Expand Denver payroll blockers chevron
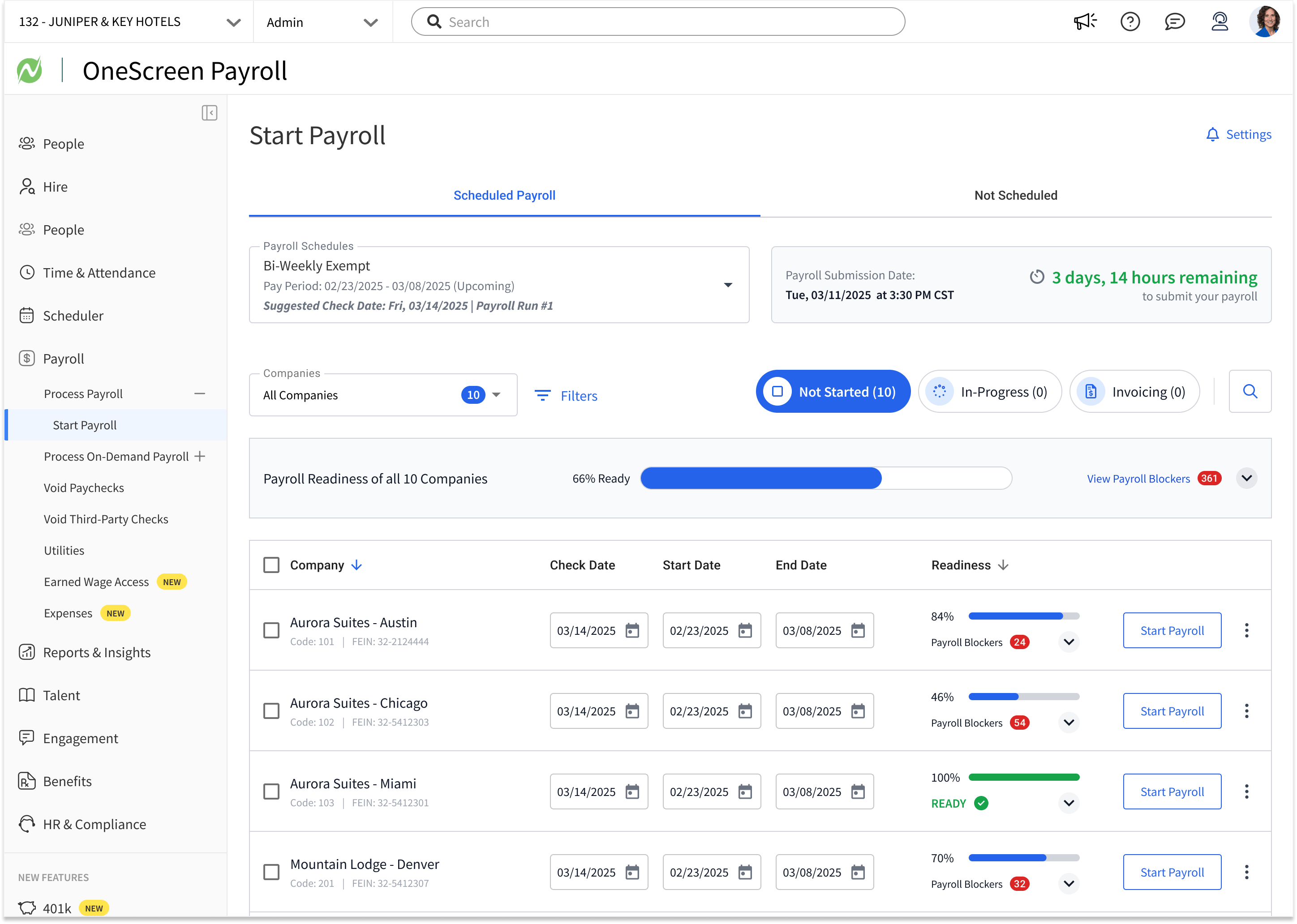 (x=1069, y=884)
